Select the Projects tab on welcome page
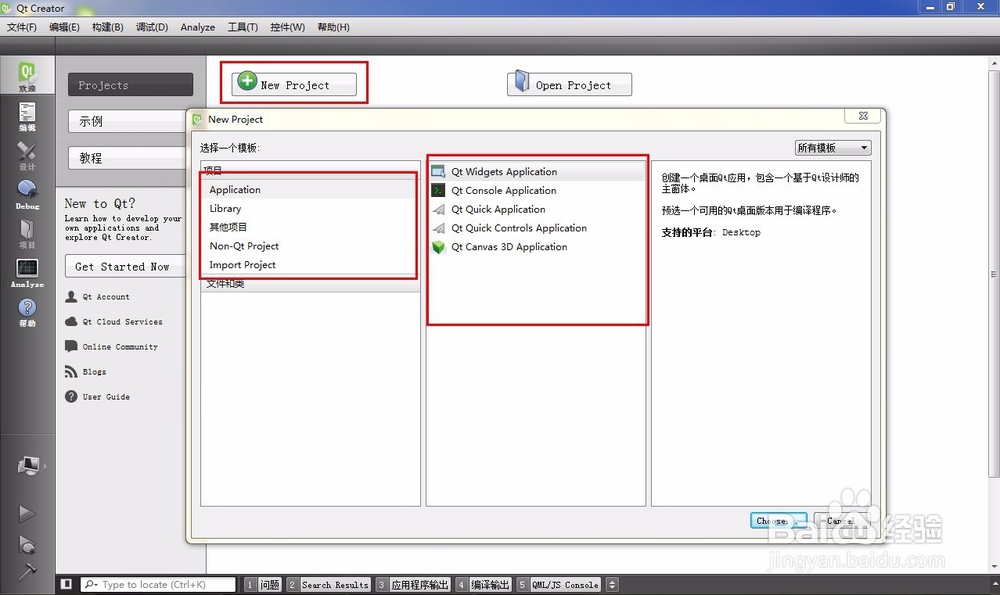 tap(131, 85)
